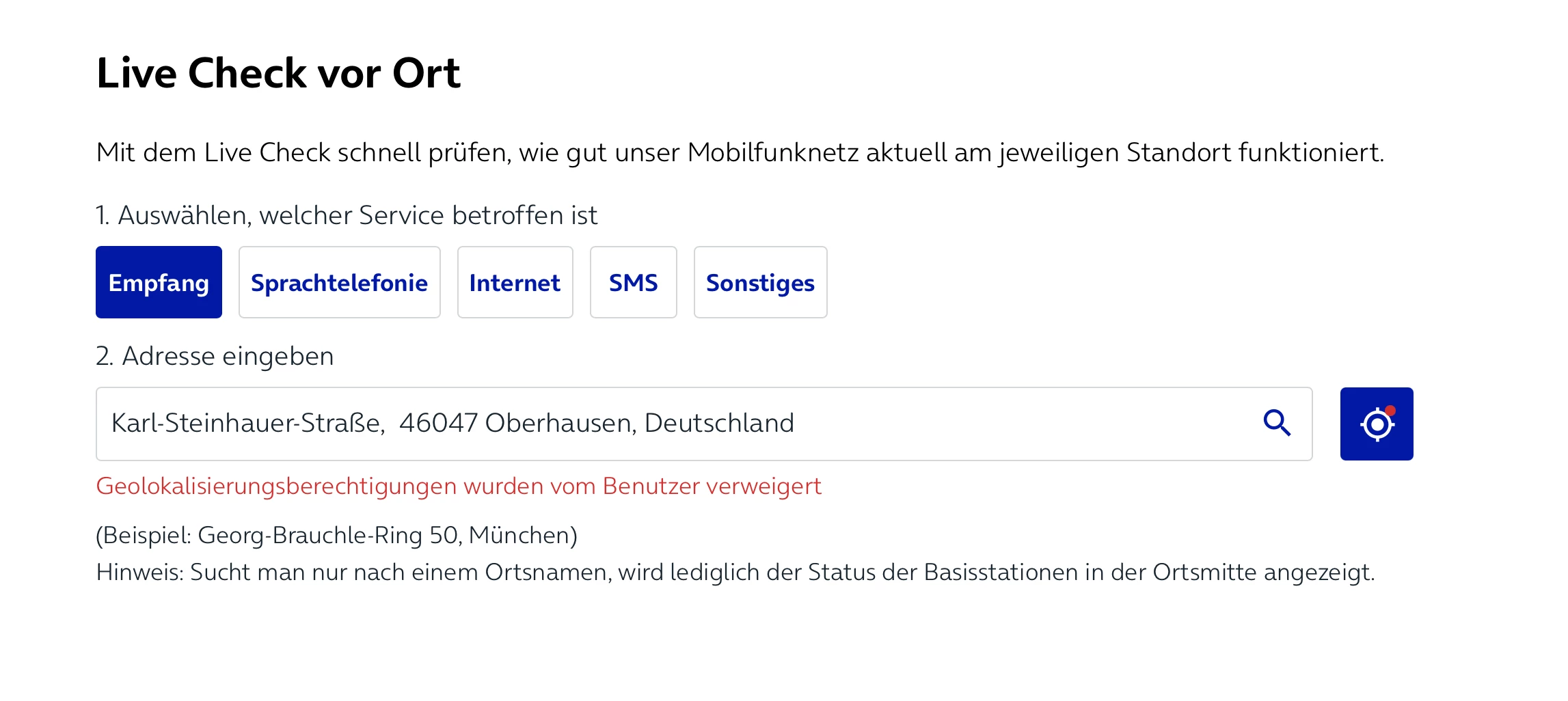Click the street name Karl-Steinhauer-Straße in the field
Viewport: 1568px width, 701px height.
[x=246, y=424]
